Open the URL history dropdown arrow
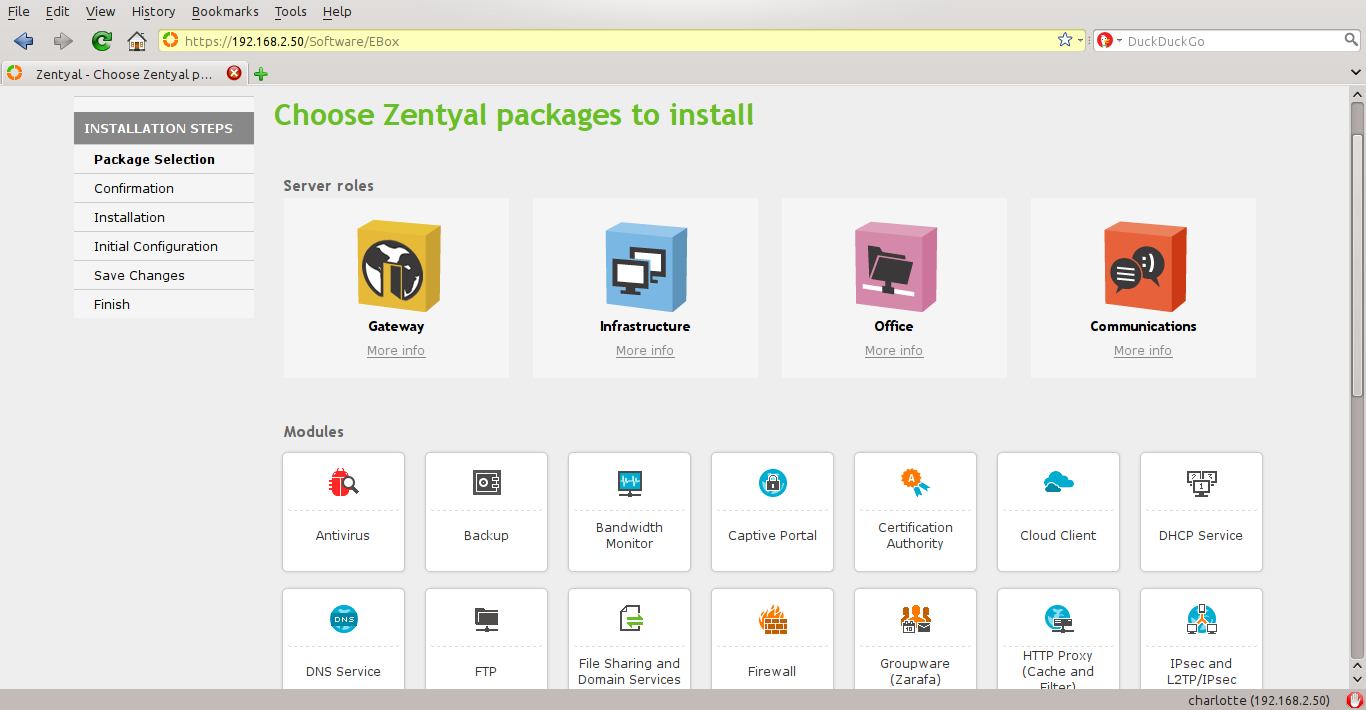Viewport: 1366px width, 710px height. (x=1080, y=41)
